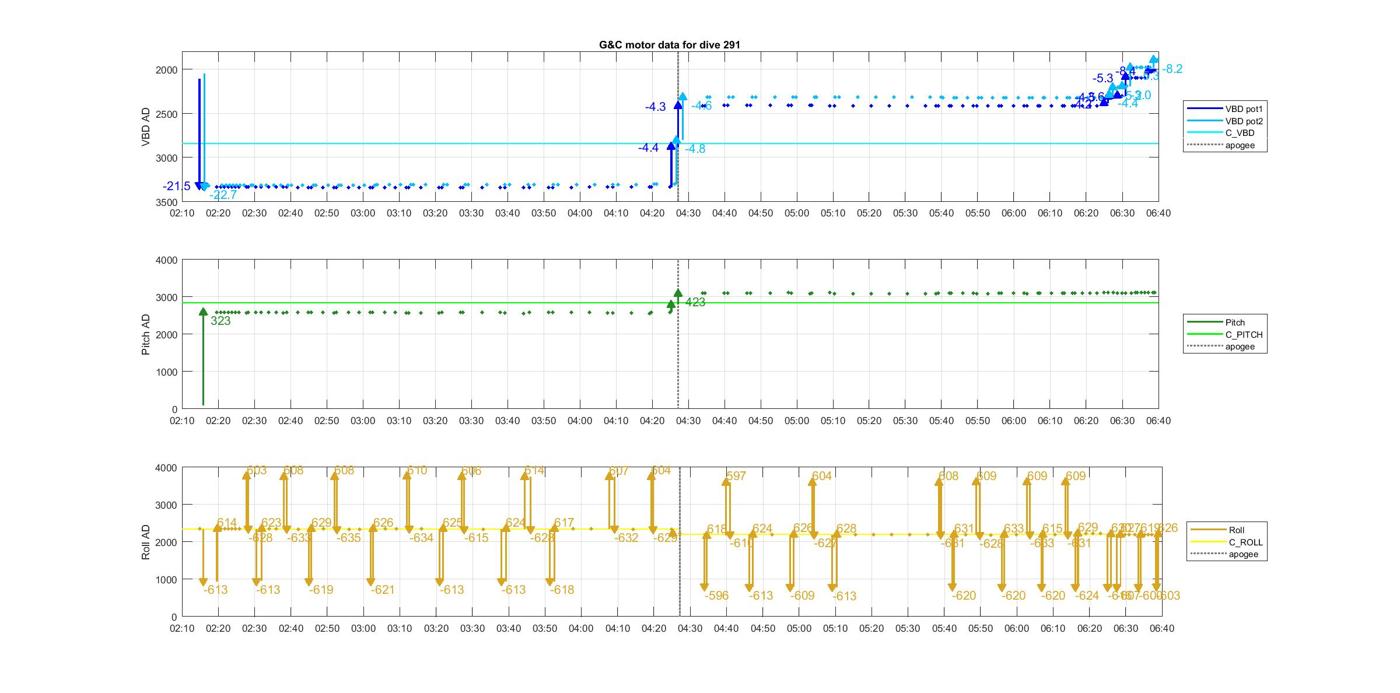Image resolution: width=1400 pixels, height=693 pixels.
Task: Click the "-609" roll data label
Action: [x=802, y=596]
